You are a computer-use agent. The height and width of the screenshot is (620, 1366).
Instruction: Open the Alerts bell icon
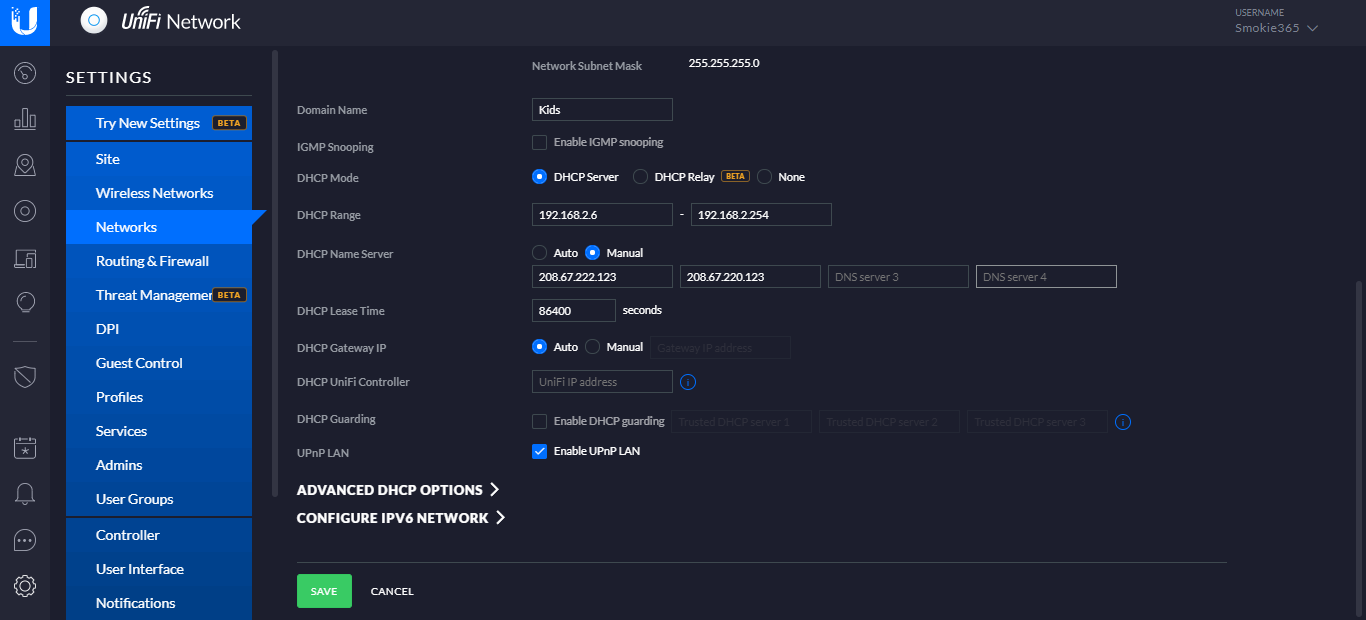click(x=26, y=493)
